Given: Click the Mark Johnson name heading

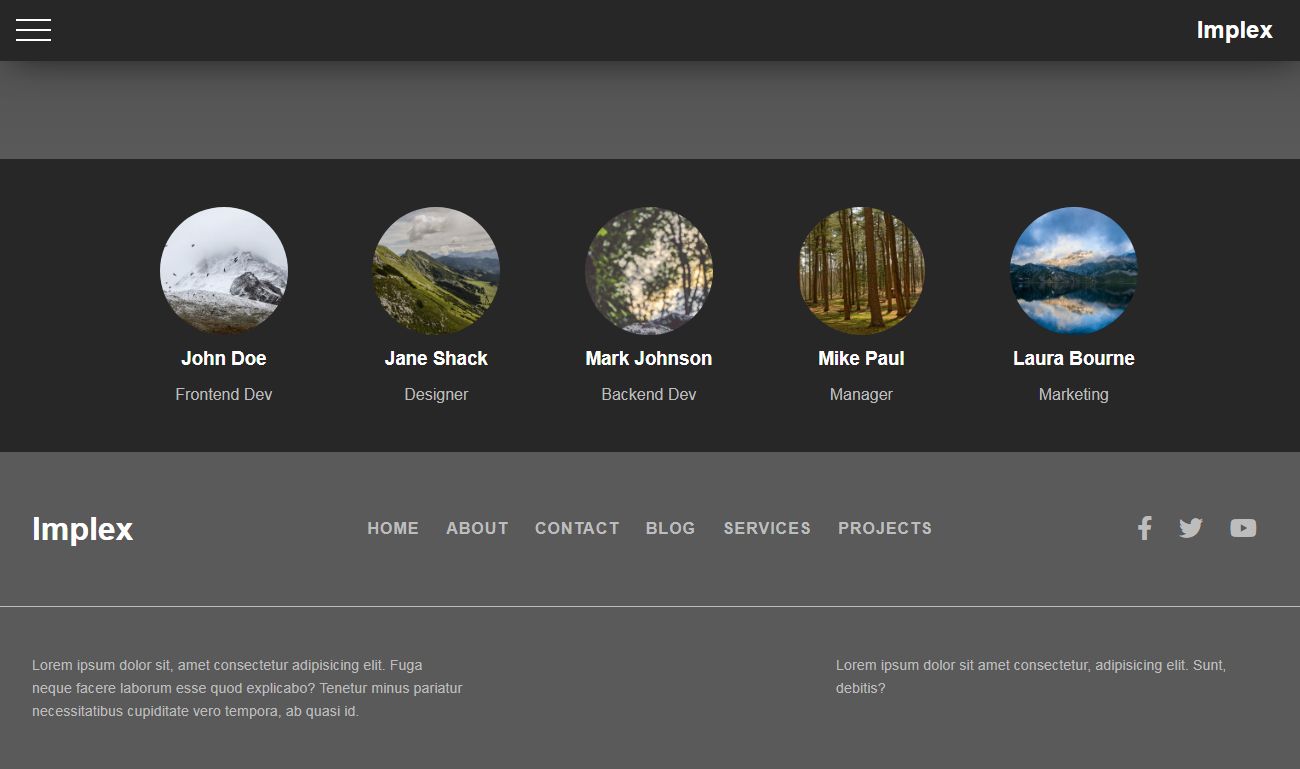Looking at the screenshot, I should tap(649, 358).
